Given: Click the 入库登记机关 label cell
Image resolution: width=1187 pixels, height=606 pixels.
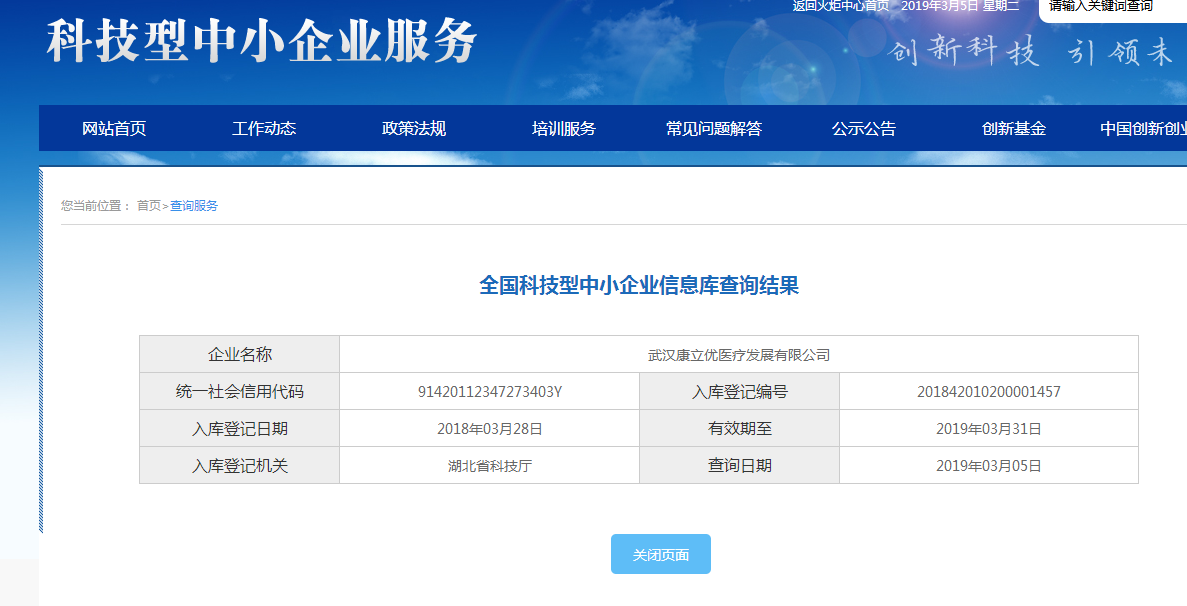Looking at the screenshot, I should (x=240, y=465).
